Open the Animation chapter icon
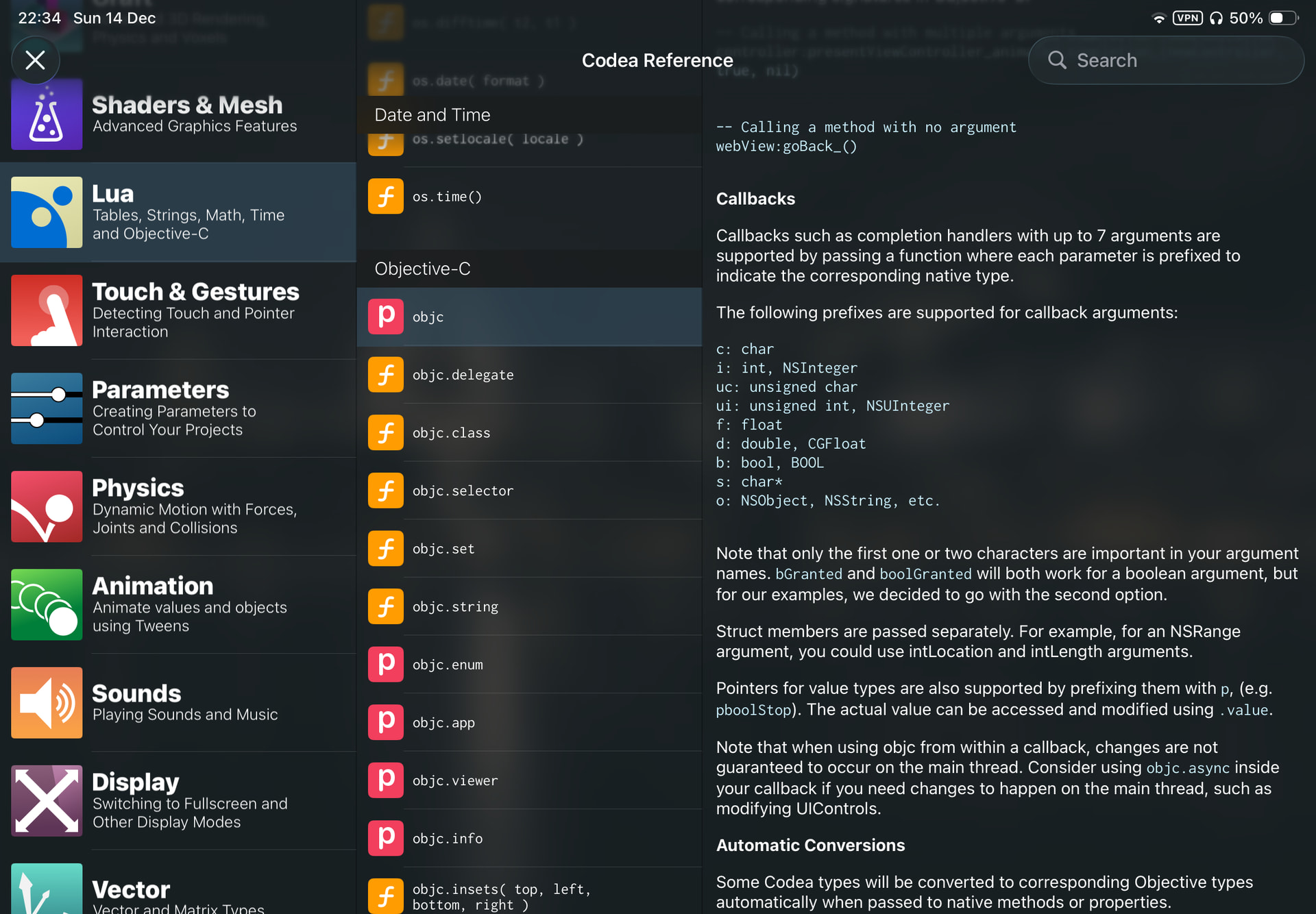1316x914 pixels. click(47, 604)
